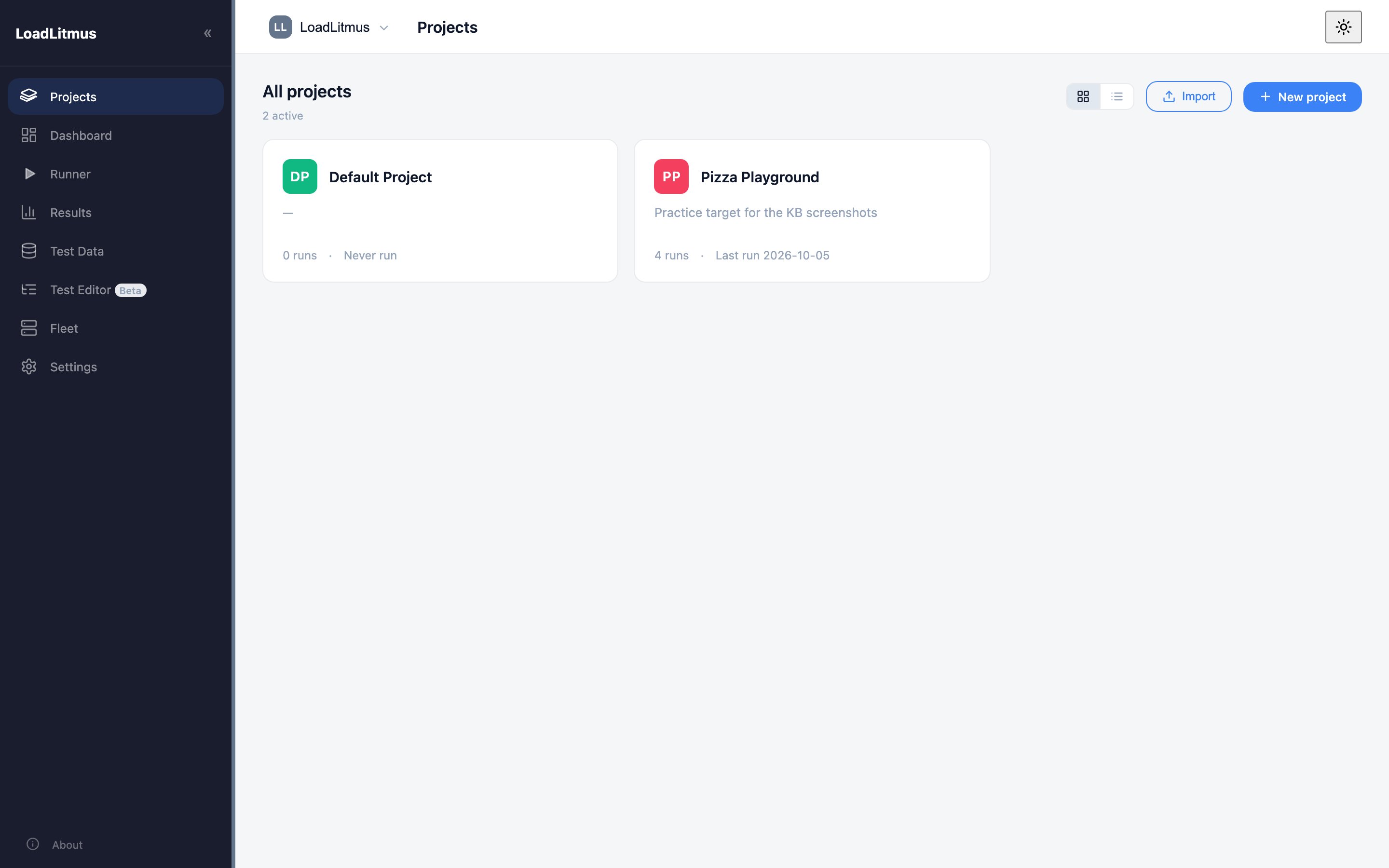
Task: Click the 'All projects' heading
Action: point(307,91)
